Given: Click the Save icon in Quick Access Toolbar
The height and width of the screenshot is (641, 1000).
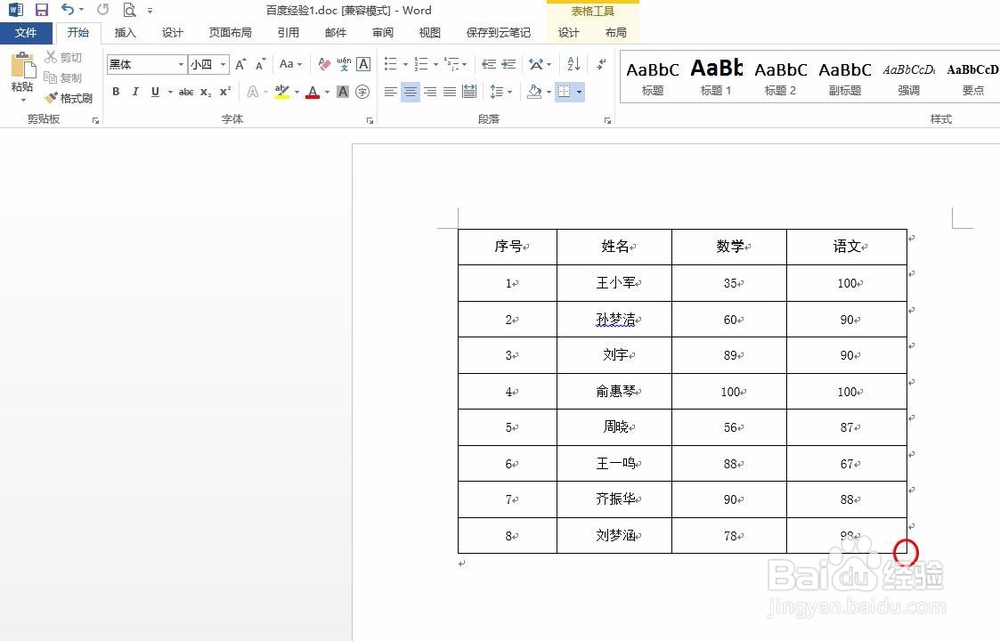Looking at the screenshot, I should pos(40,9).
